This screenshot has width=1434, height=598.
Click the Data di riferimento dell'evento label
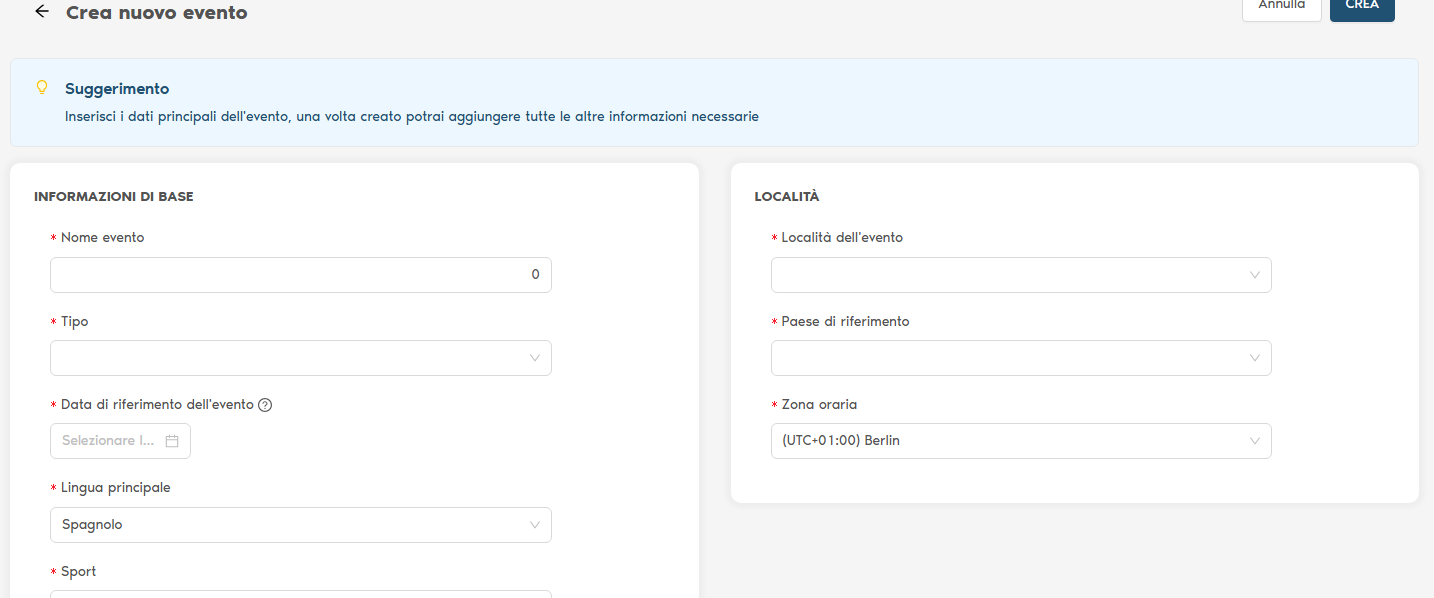[x=157, y=405]
